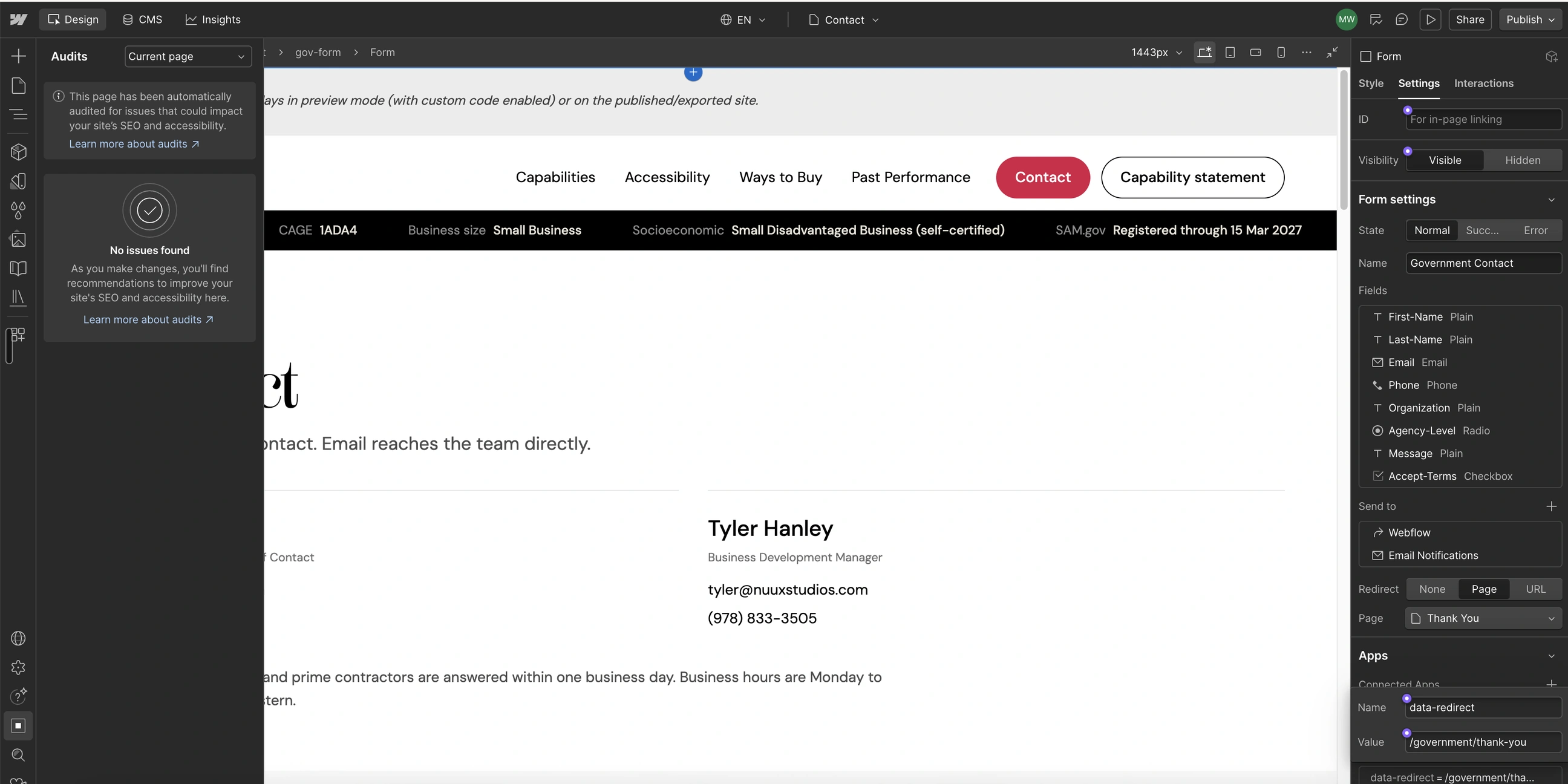Screen dimensions: 1568x784
Task: Open the Navigator panel icon
Action: click(18, 114)
